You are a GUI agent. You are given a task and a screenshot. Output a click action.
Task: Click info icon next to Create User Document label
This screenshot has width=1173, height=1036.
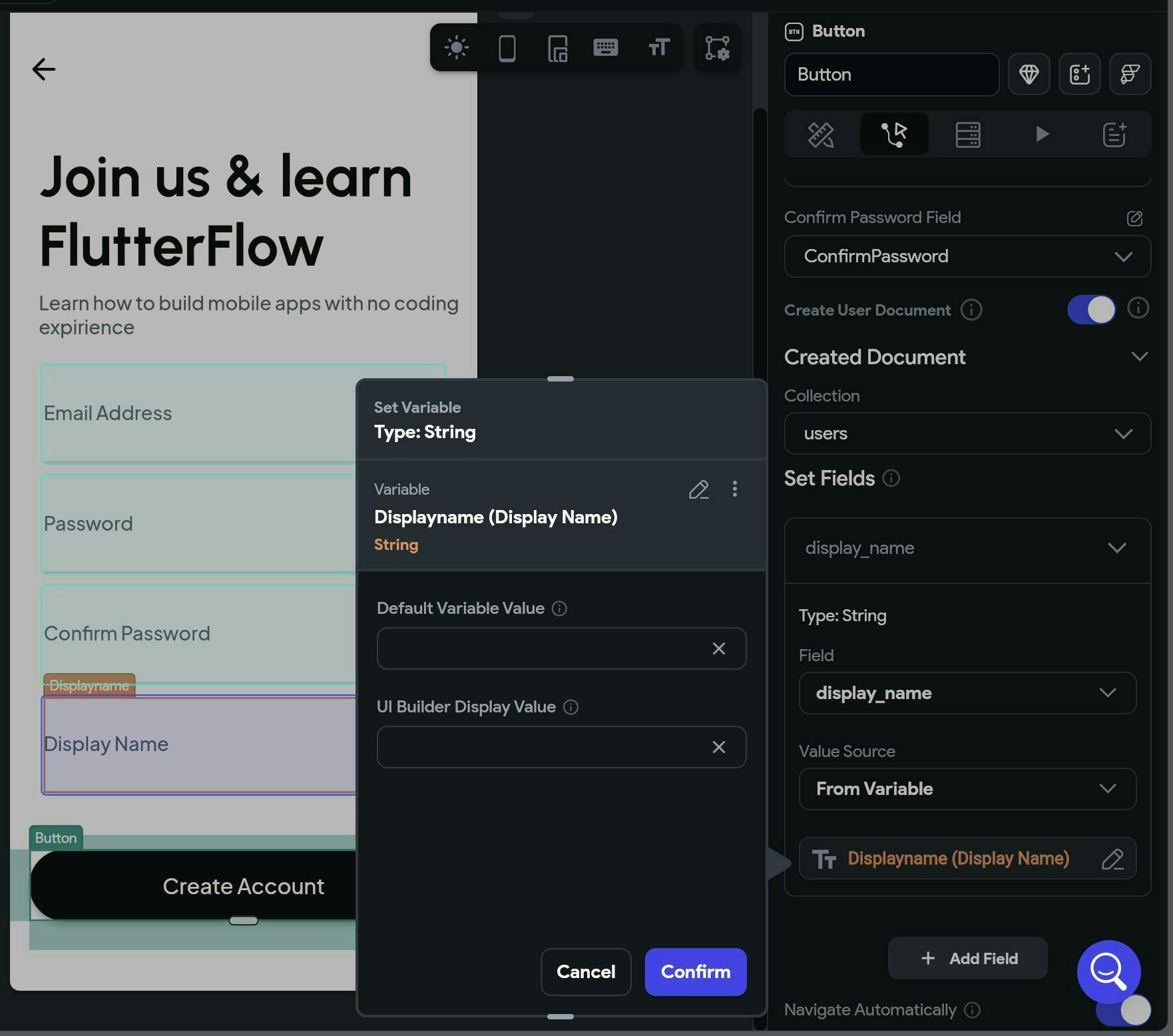[x=971, y=310]
